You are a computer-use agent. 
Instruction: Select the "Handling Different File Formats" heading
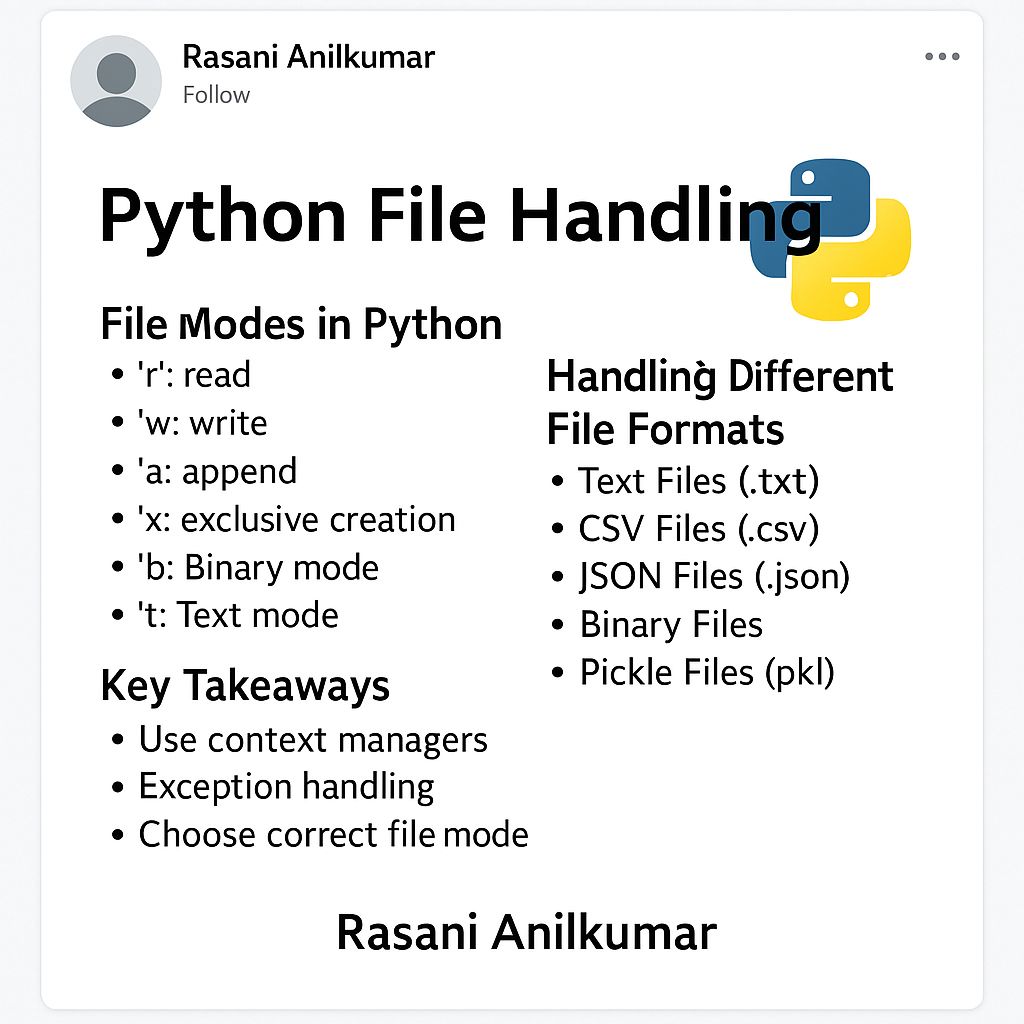(719, 403)
